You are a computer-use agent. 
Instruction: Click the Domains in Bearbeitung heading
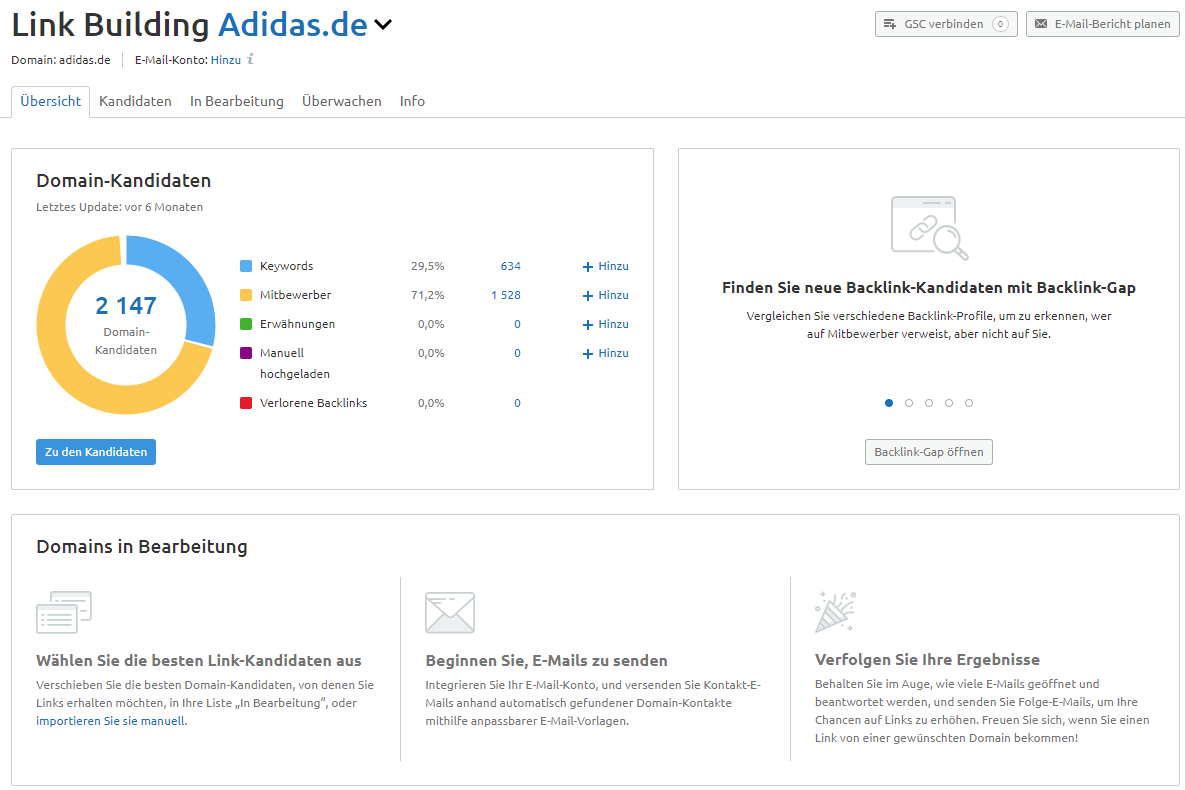[x=142, y=547]
